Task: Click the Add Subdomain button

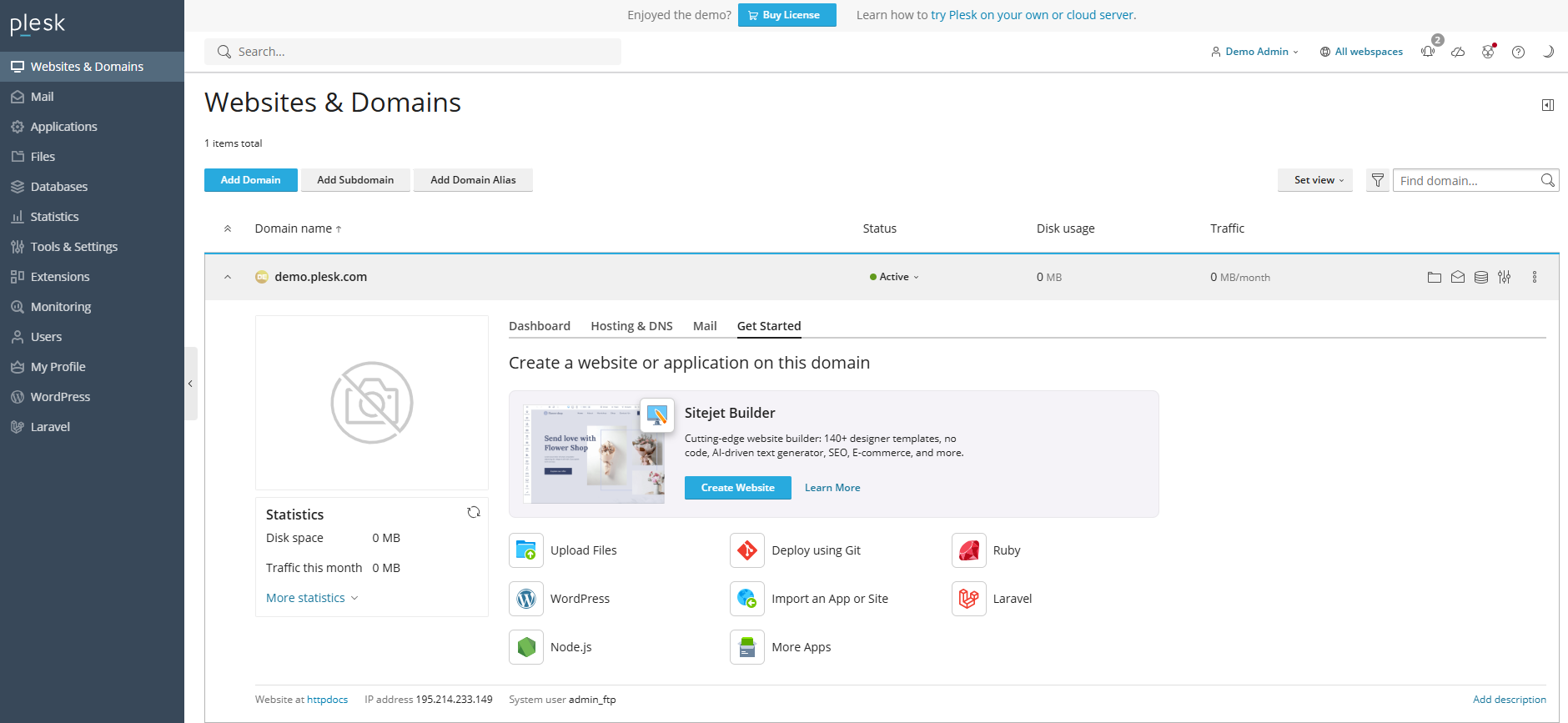Action: tap(355, 180)
